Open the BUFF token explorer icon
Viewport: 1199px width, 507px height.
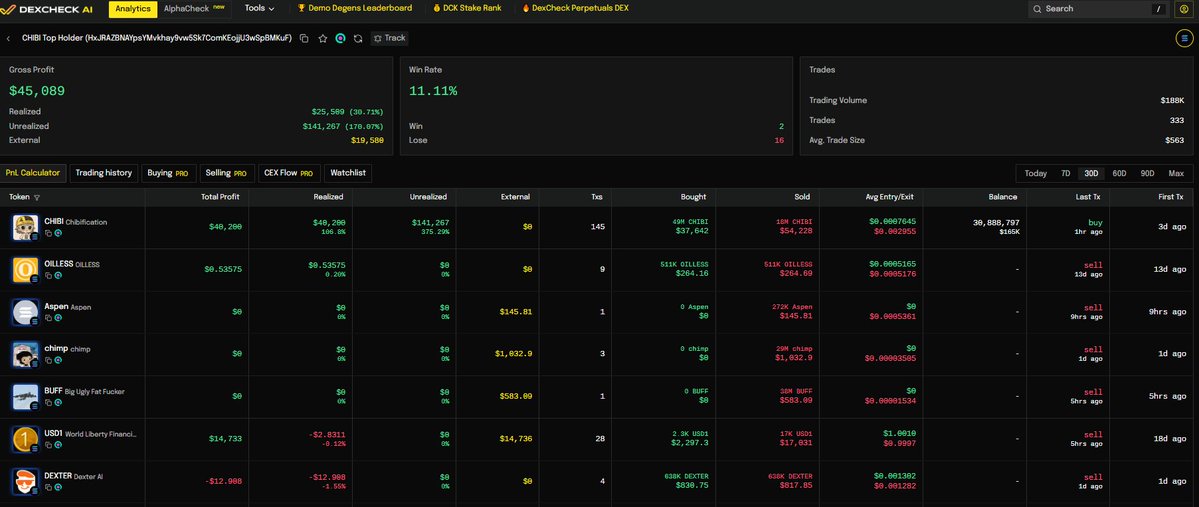pos(57,402)
